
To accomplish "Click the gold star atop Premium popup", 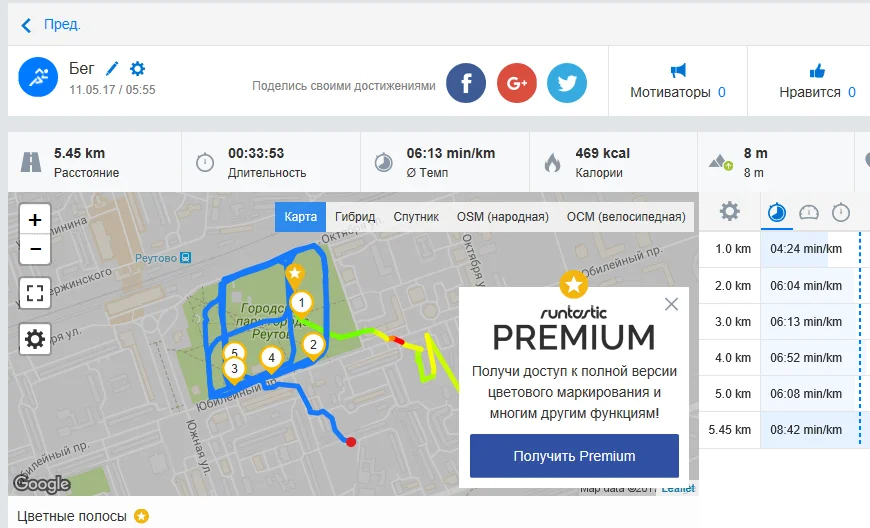I will pos(574,285).
